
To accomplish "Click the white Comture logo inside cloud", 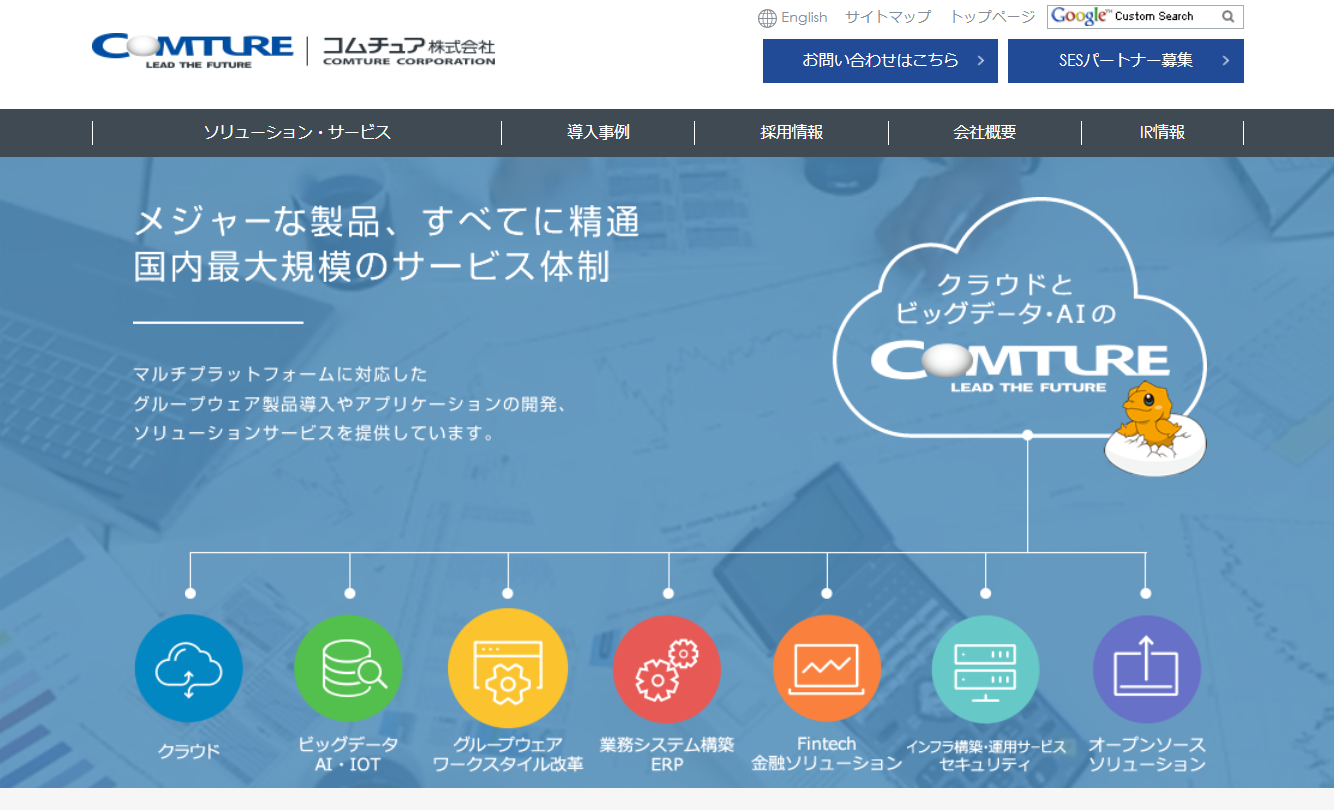I will [x=1020, y=366].
